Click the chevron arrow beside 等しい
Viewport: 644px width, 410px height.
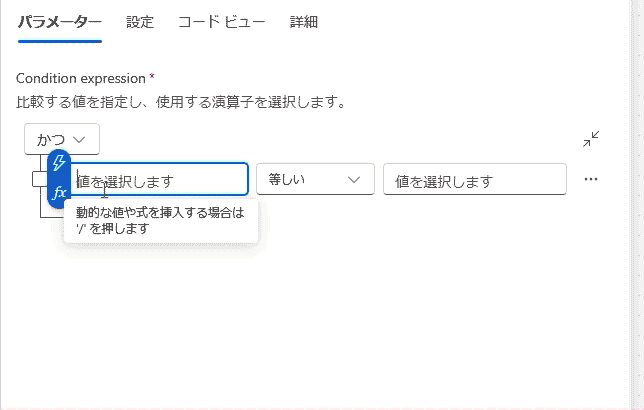point(353,179)
